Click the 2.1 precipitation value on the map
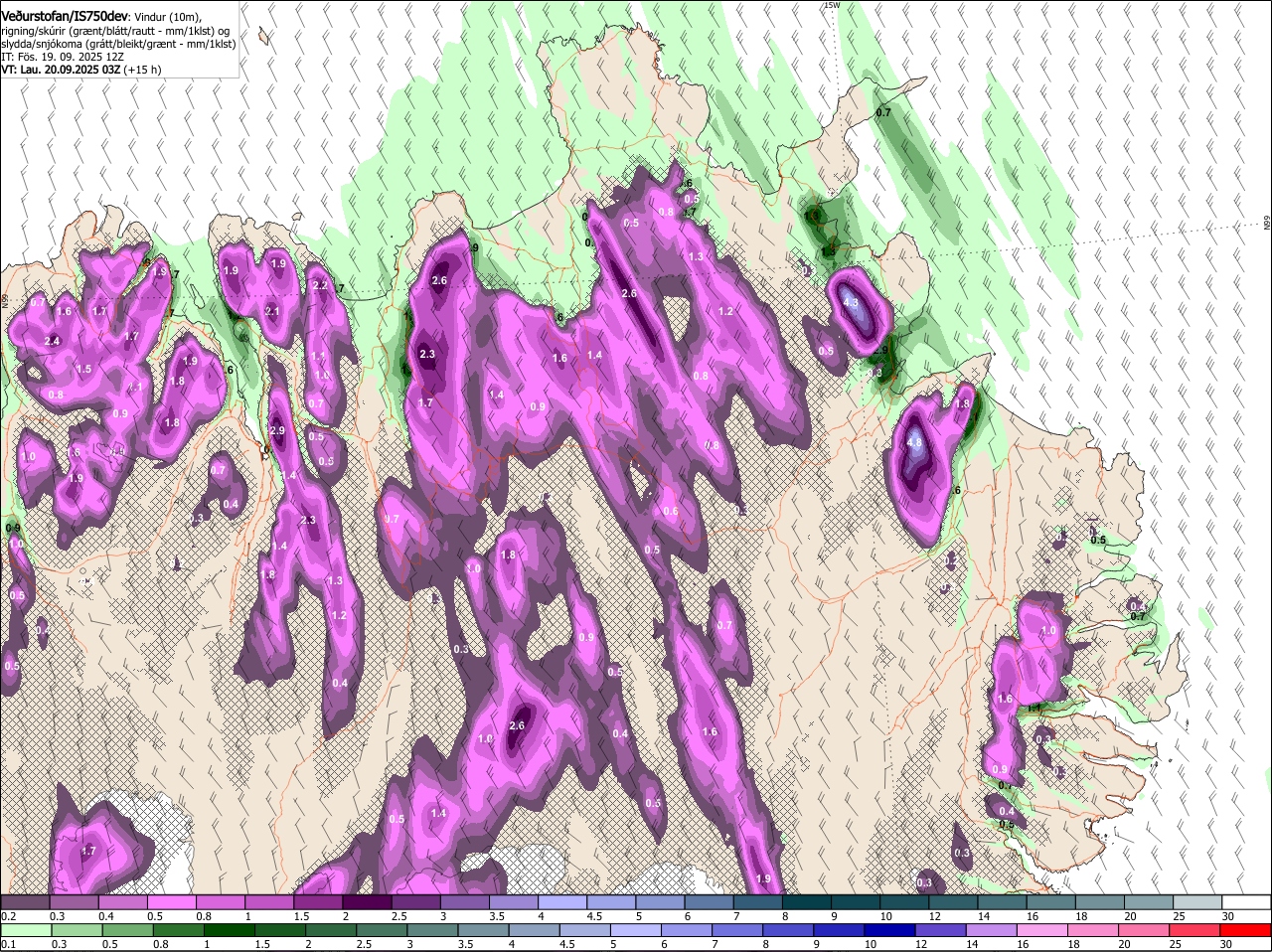This screenshot has height=952, width=1272. [x=273, y=311]
